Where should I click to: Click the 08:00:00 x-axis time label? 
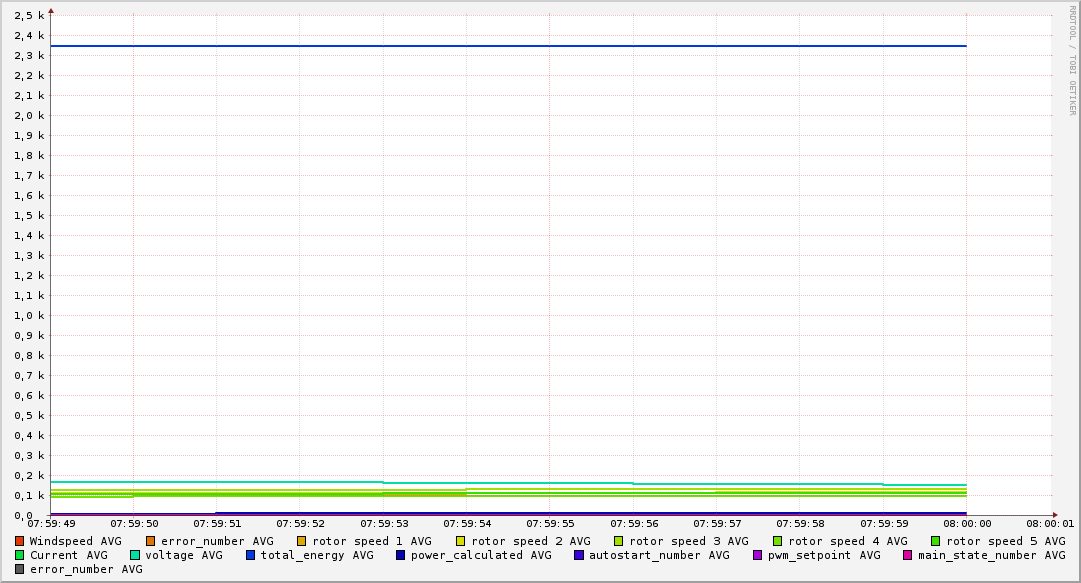click(x=966, y=523)
